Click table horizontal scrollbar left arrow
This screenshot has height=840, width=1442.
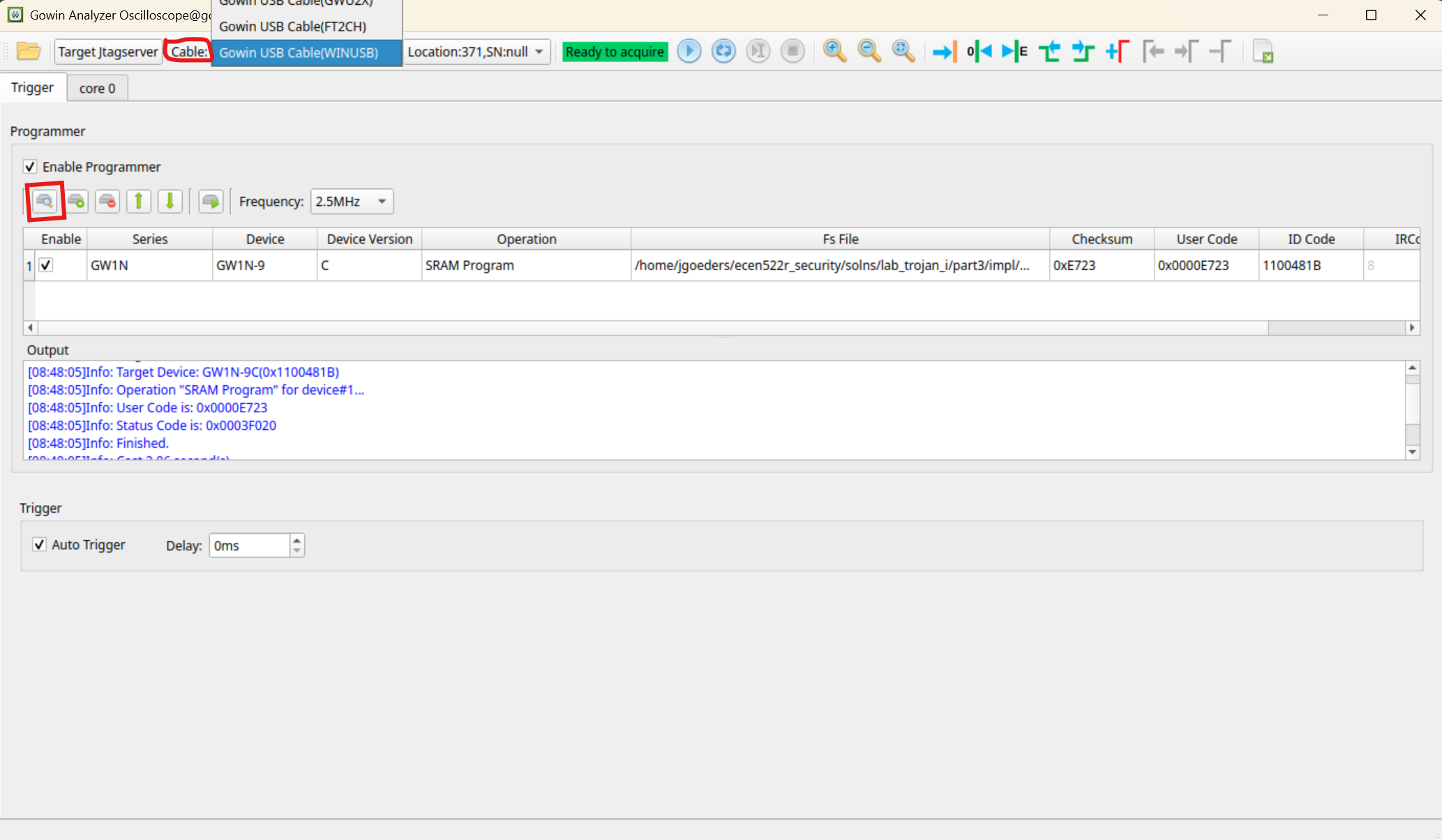[x=30, y=327]
